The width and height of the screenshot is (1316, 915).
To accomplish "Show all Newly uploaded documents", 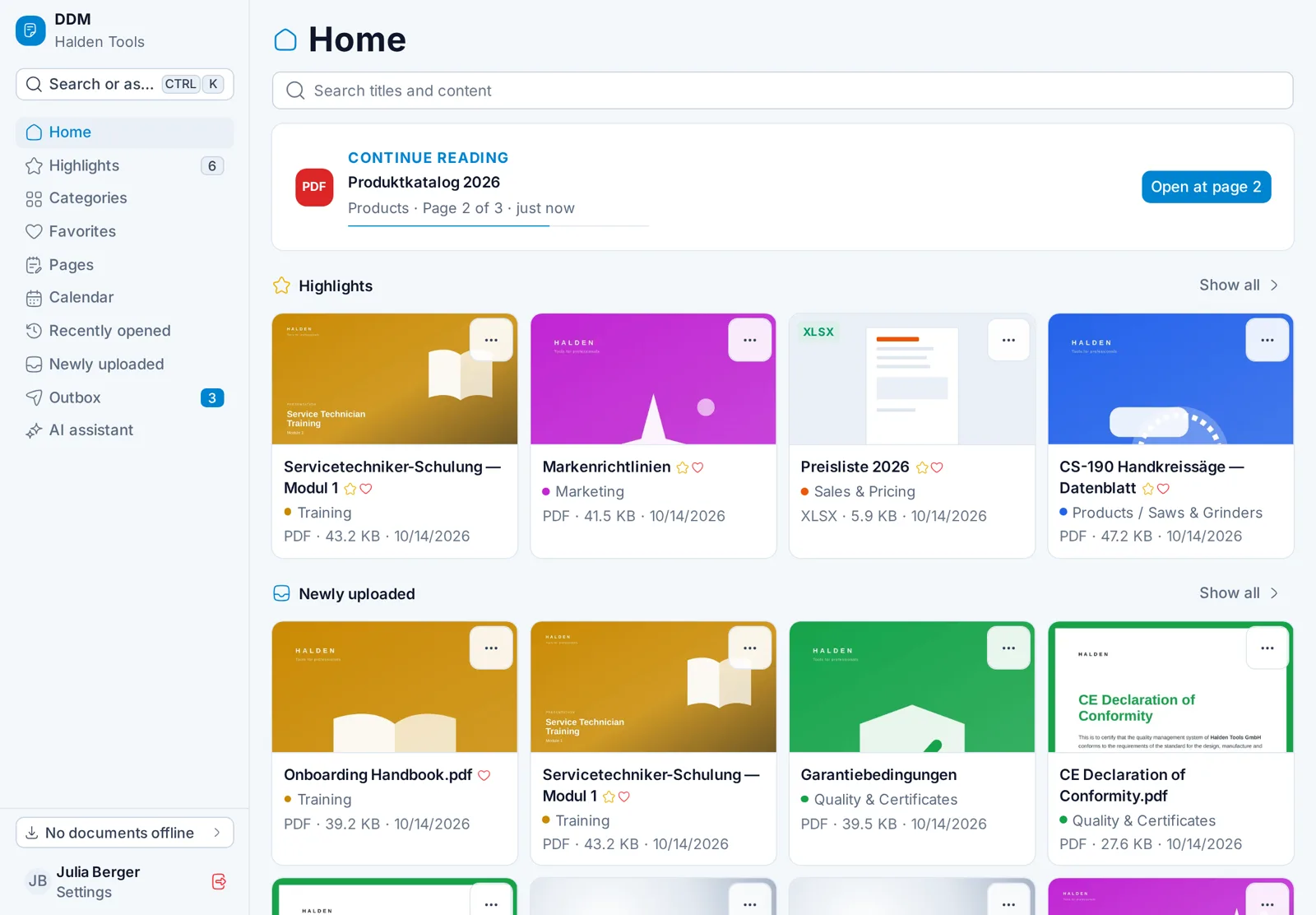I will point(1239,592).
